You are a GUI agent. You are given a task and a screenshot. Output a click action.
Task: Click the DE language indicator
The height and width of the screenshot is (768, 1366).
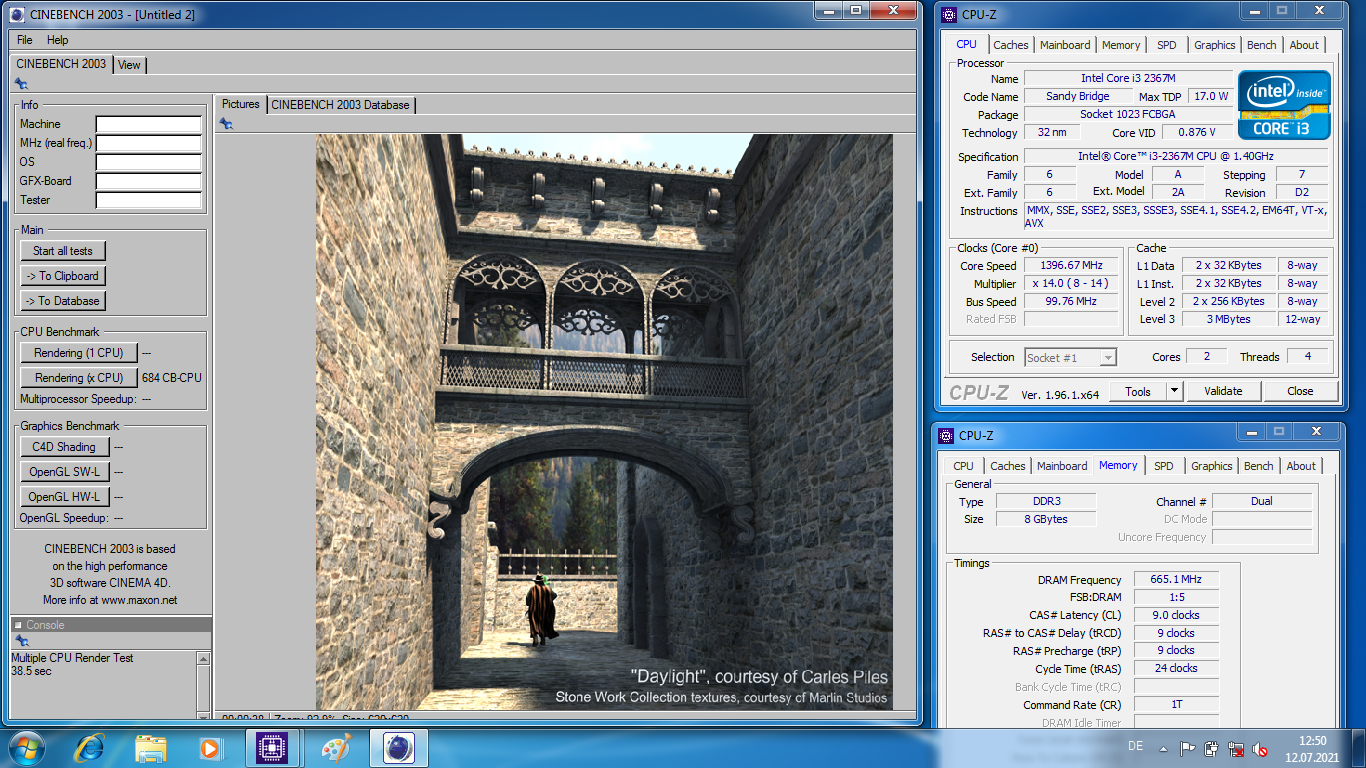(x=1135, y=747)
